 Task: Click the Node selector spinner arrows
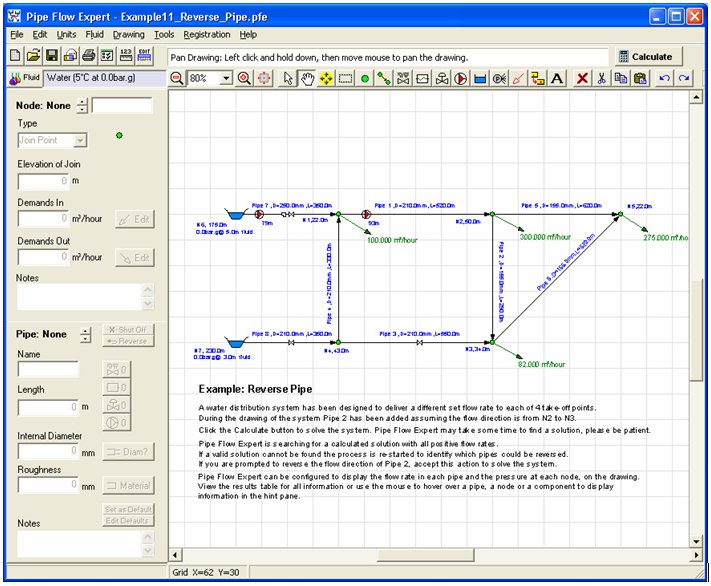click(x=82, y=105)
